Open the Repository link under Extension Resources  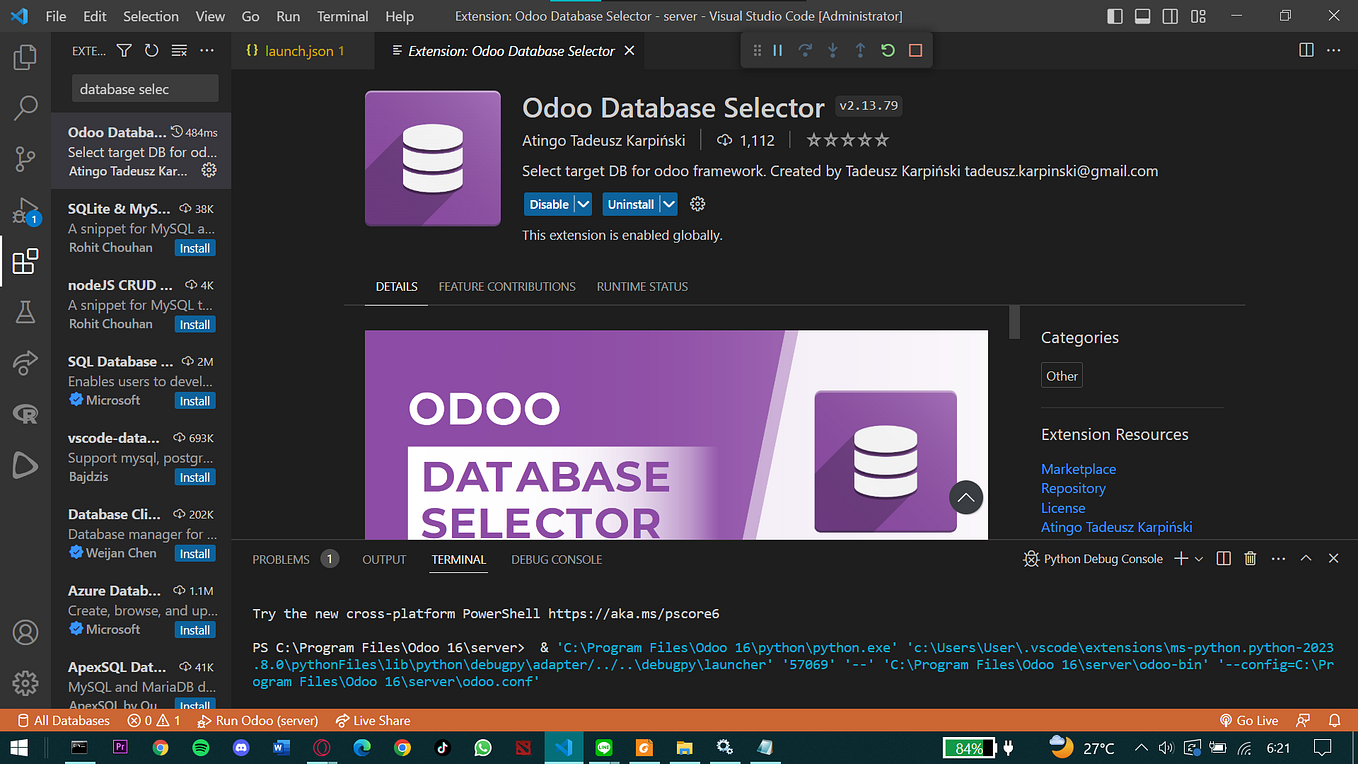[x=1073, y=488]
